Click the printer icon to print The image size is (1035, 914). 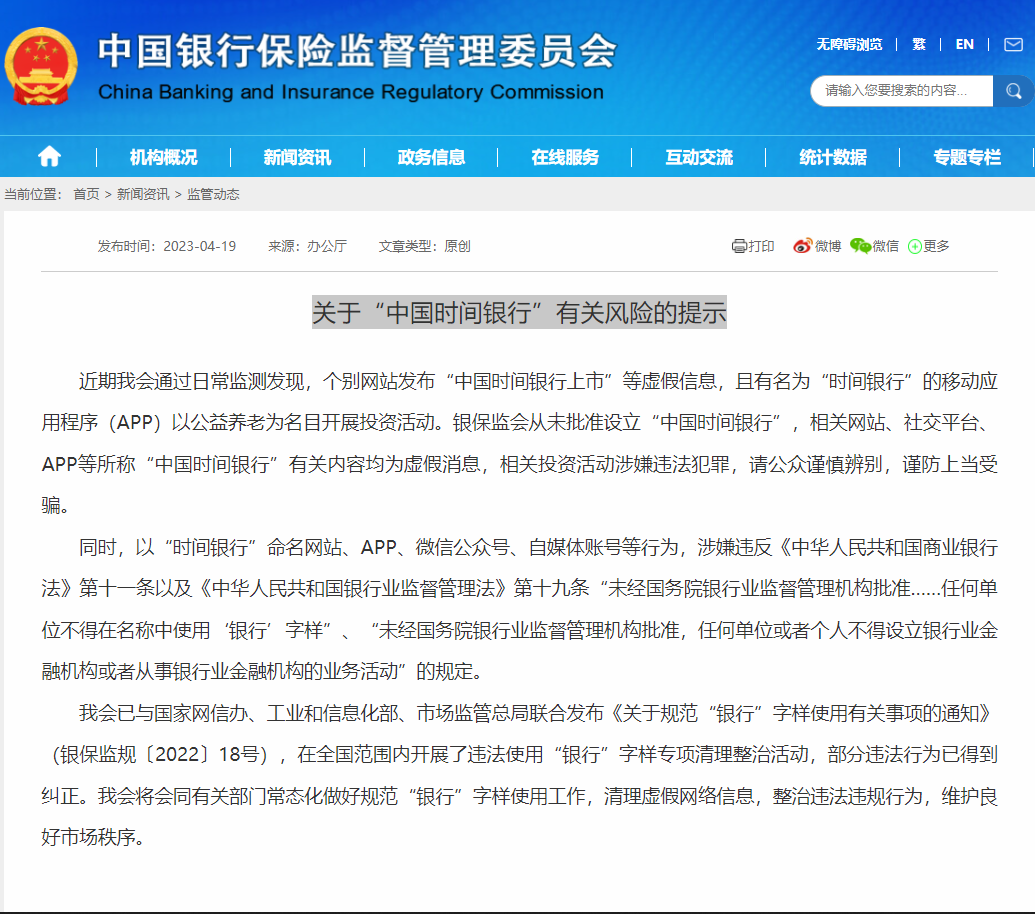(x=740, y=246)
